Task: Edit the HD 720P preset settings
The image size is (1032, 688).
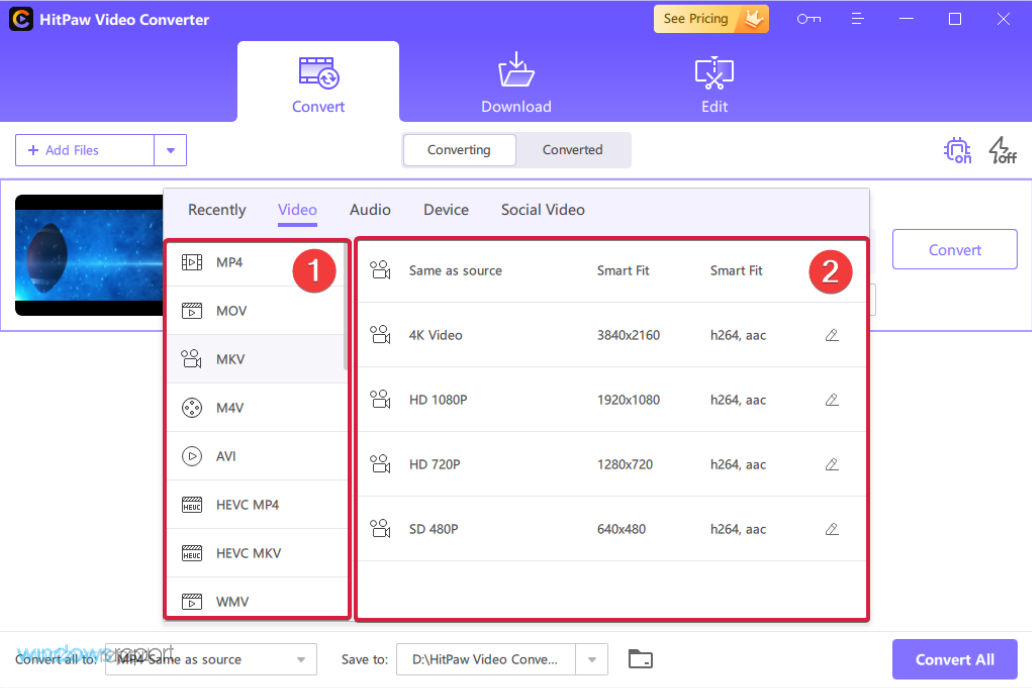Action: pyautogui.click(x=832, y=464)
